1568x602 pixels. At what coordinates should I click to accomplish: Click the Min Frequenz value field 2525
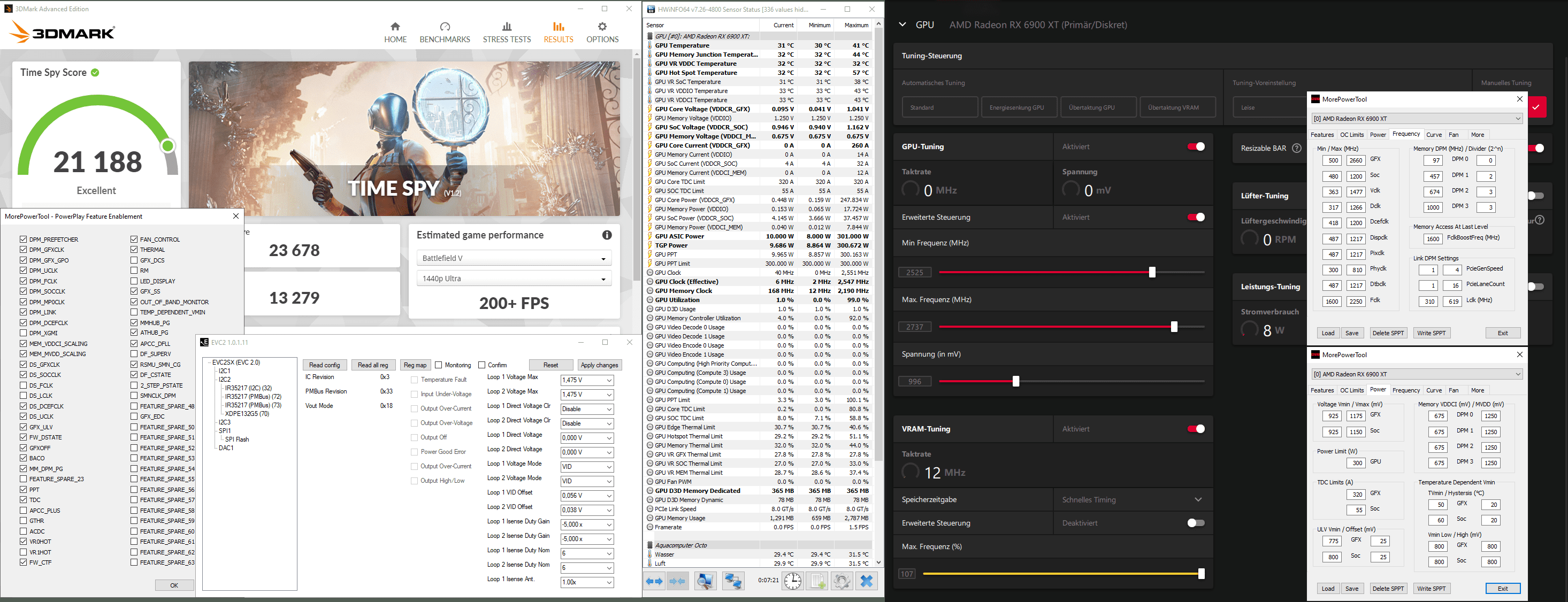click(x=915, y=273)
